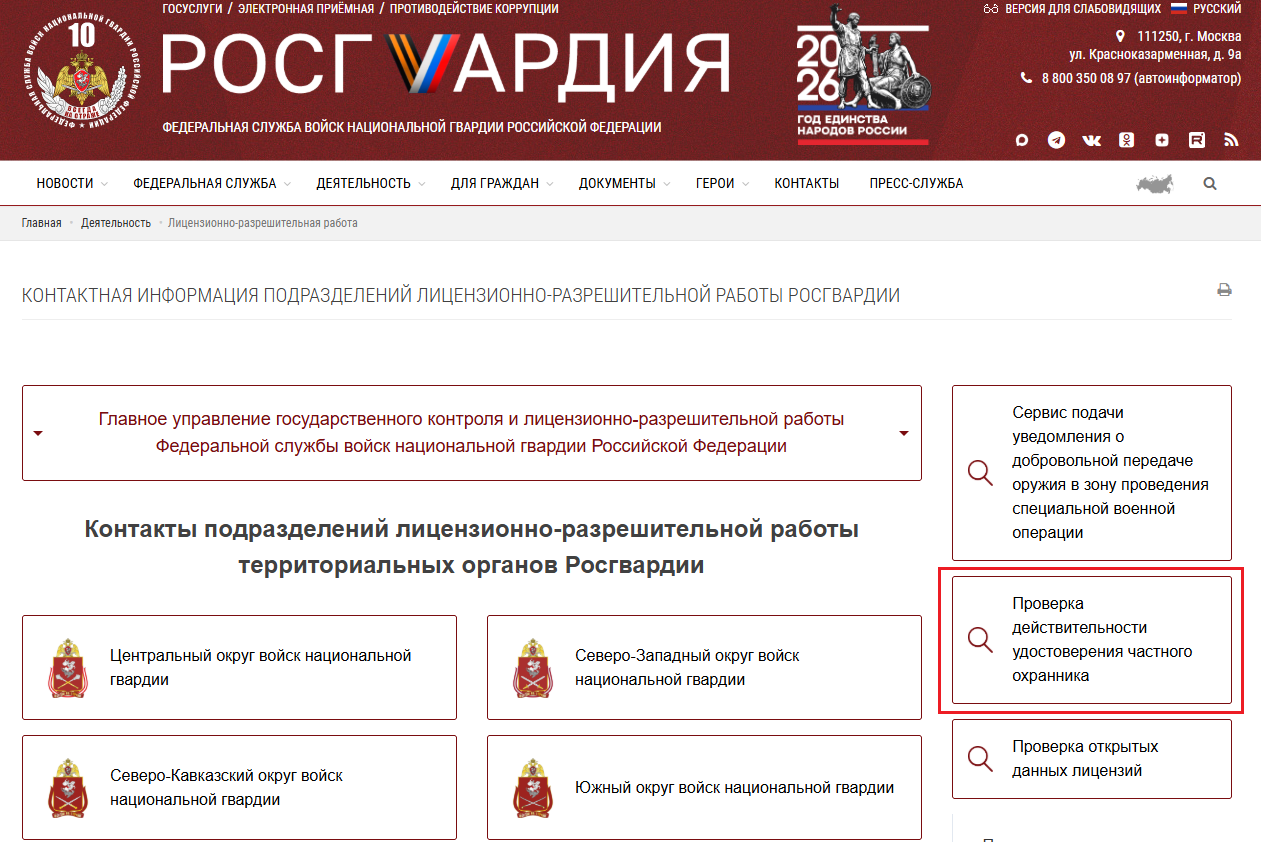Image resolution: width=1261 pixels, height=842 pixels.
Task: Open Электронная приёмная top link
Action: [x=306, y=9]
